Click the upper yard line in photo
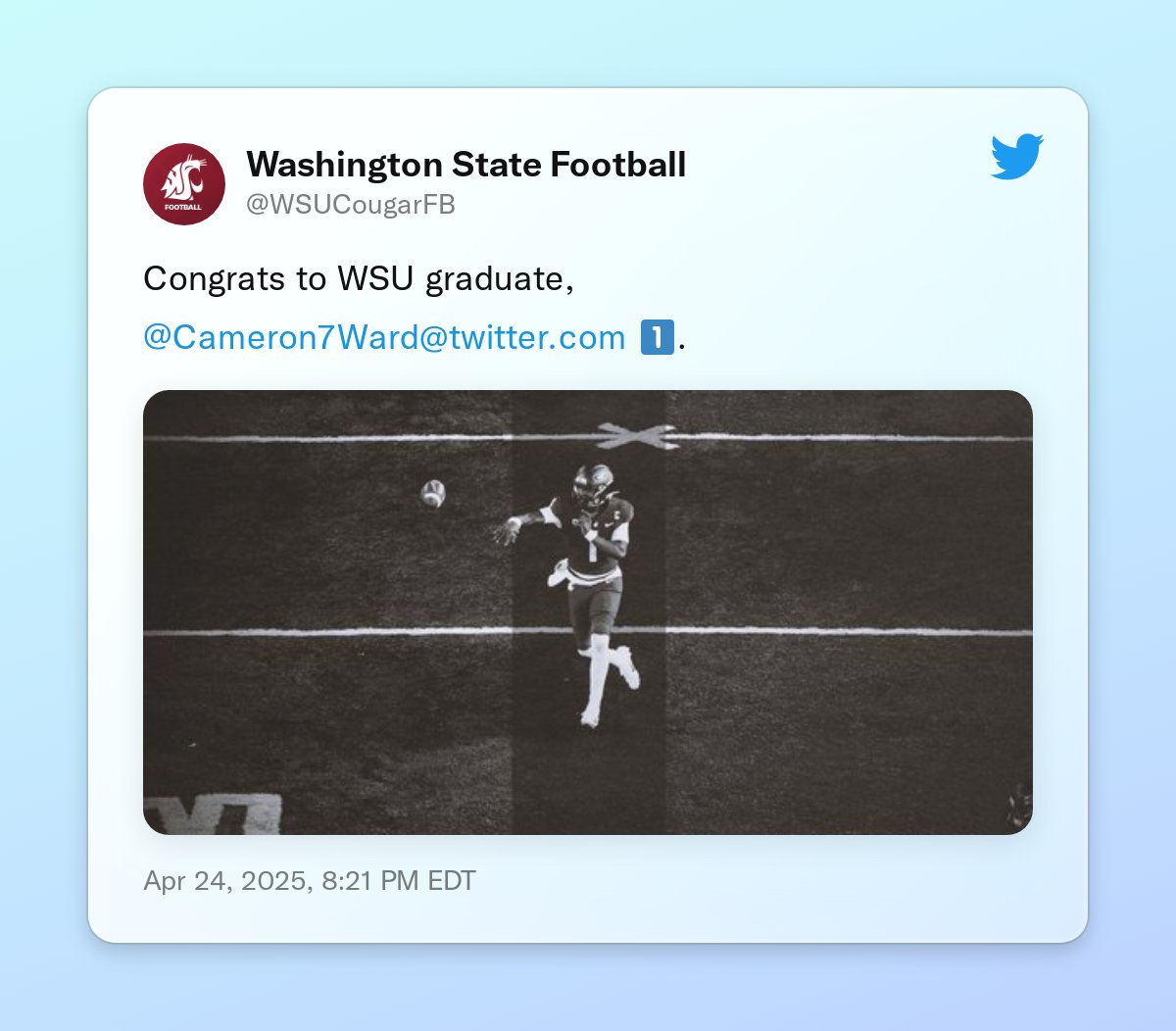Image resolution: width=1176 pixels, height=1031 pixels. (x=588, y=437)
